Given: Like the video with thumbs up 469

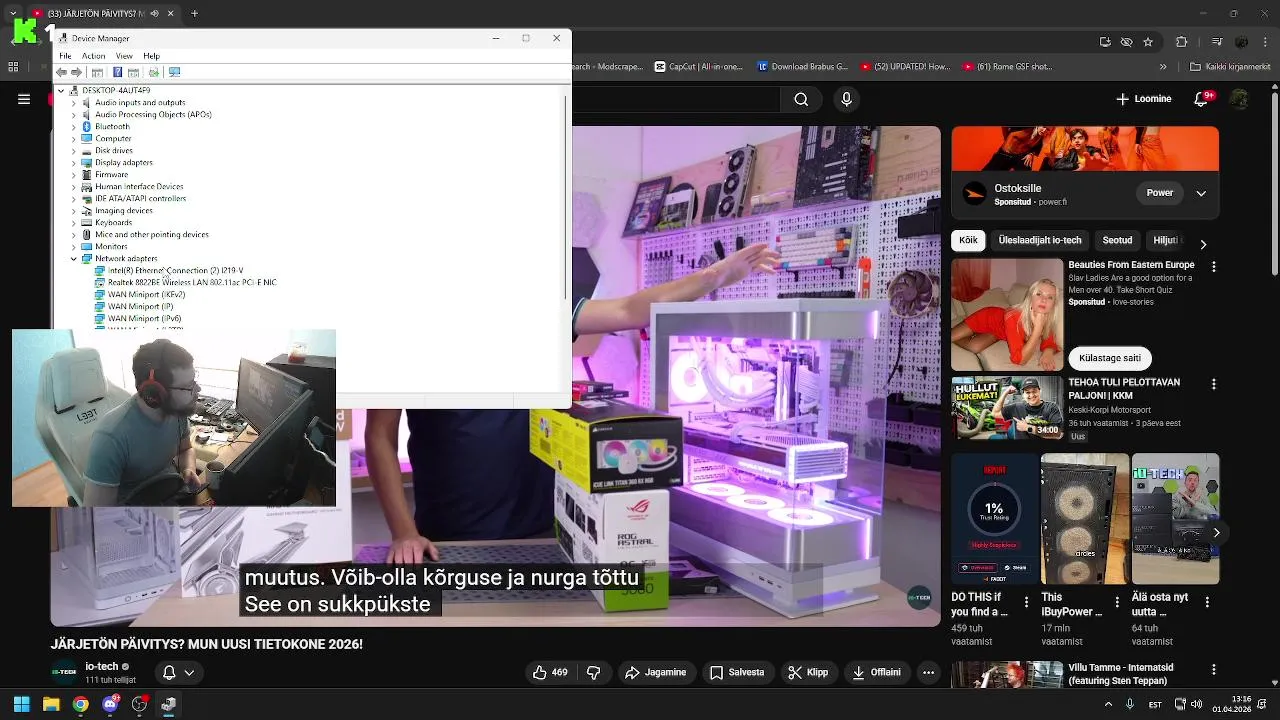Looking at the screenshot, I should pos(550,672).
